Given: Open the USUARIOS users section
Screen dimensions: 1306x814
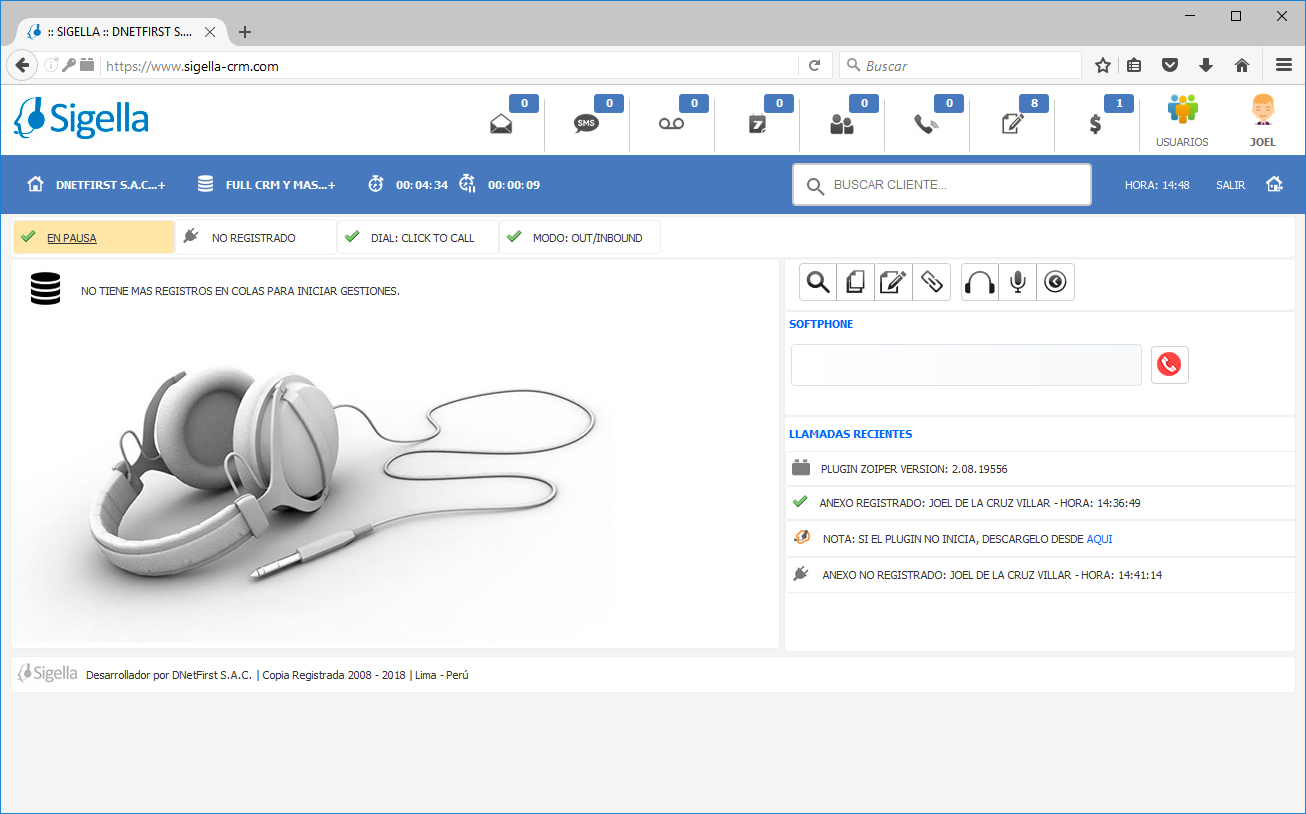Looking at the screenshot, I should 1182,121.
